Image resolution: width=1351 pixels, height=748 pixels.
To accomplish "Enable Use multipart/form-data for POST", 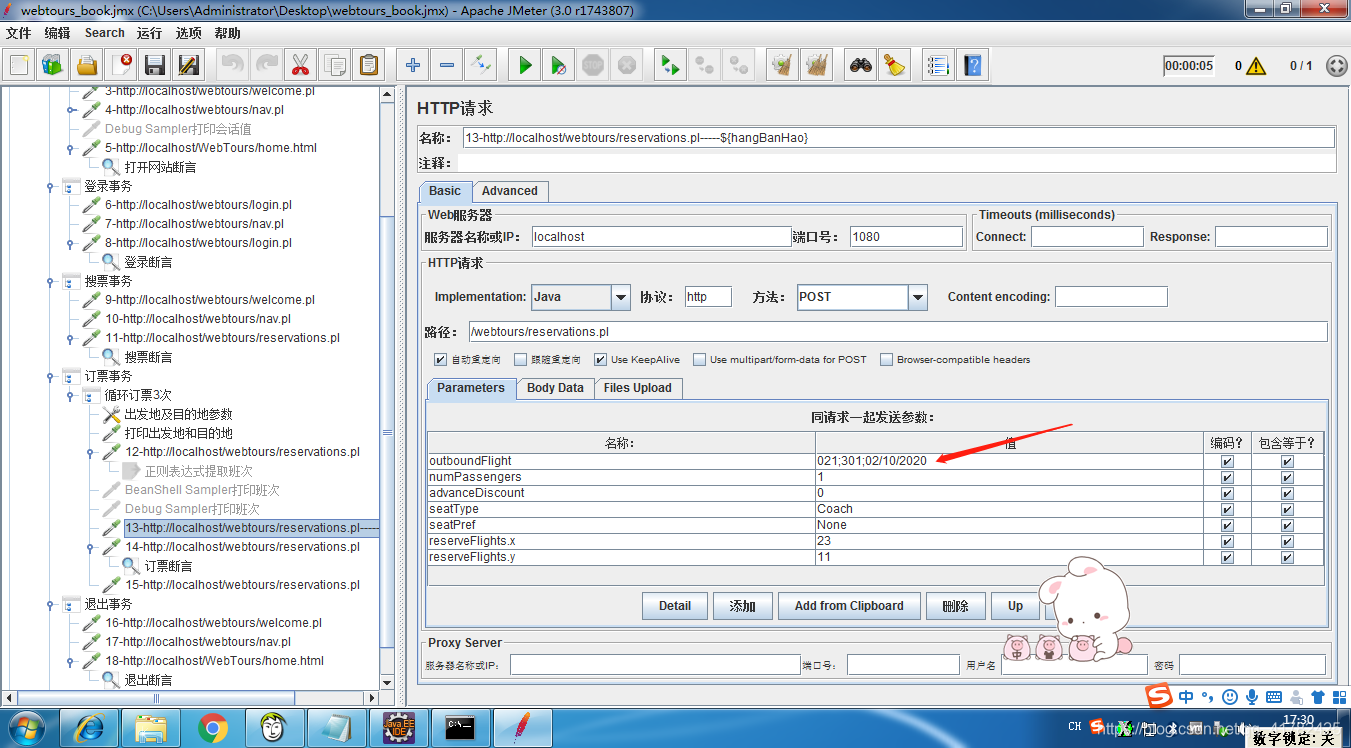I will coord(700,360).
